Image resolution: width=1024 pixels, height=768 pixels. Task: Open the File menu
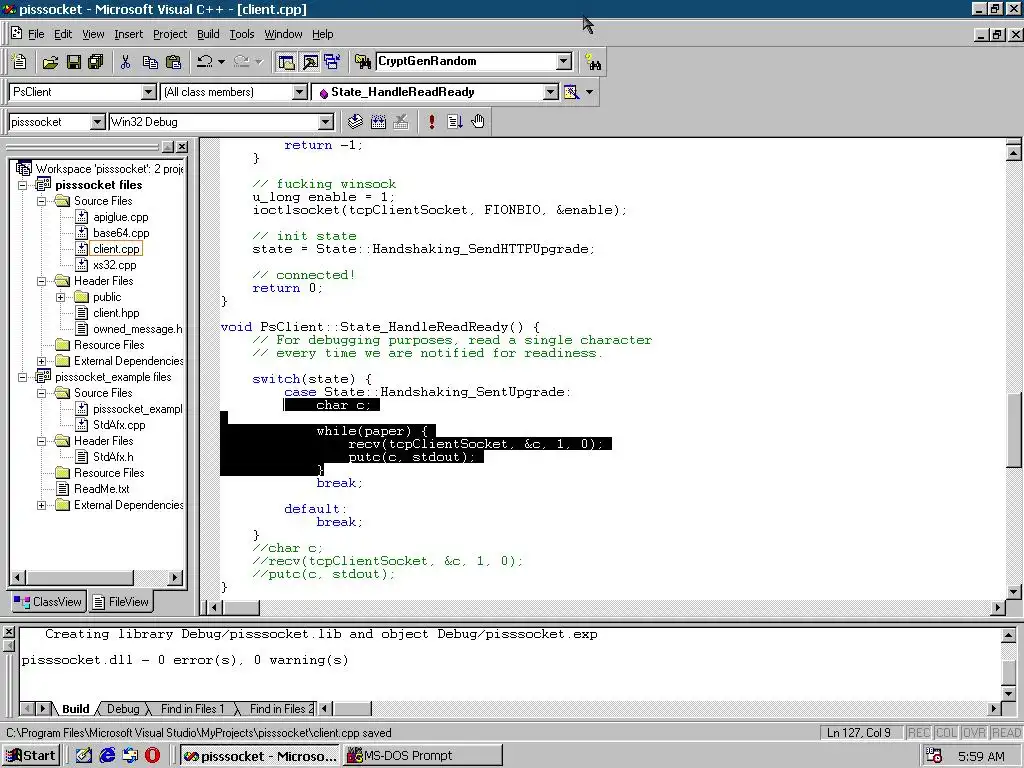click(x=36, y=34)
